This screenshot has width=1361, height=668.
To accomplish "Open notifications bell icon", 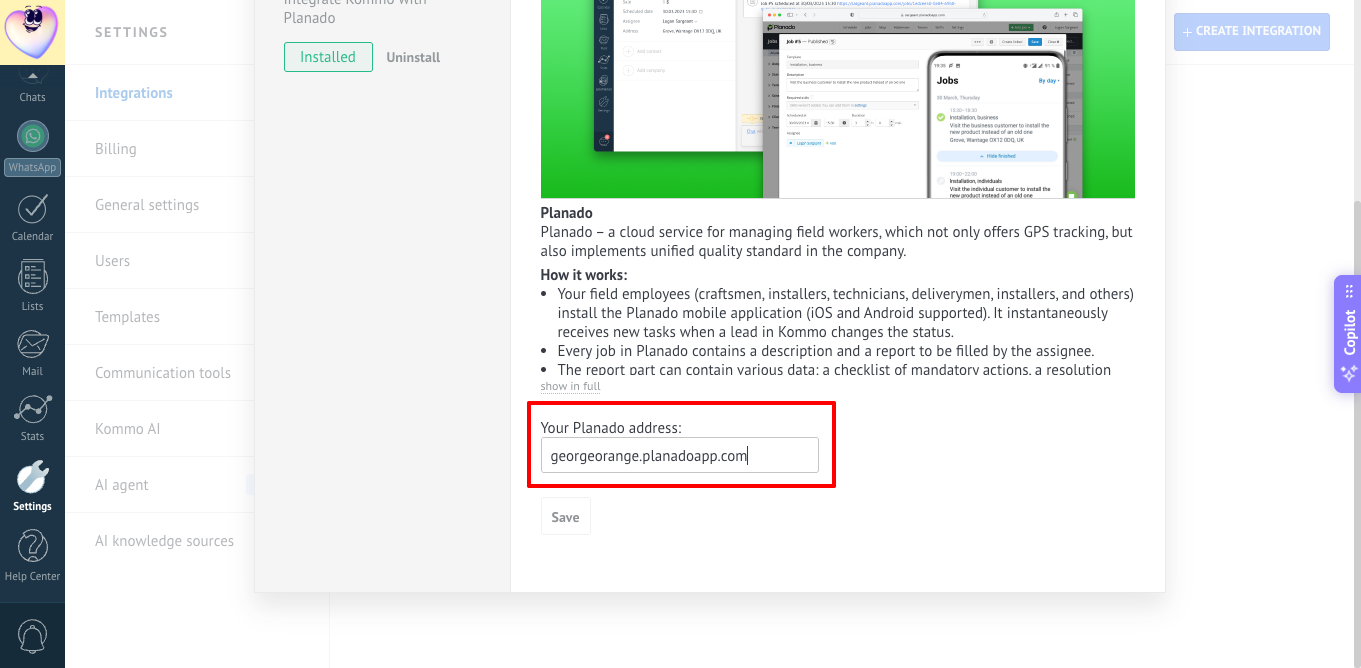I will [32, 635].
